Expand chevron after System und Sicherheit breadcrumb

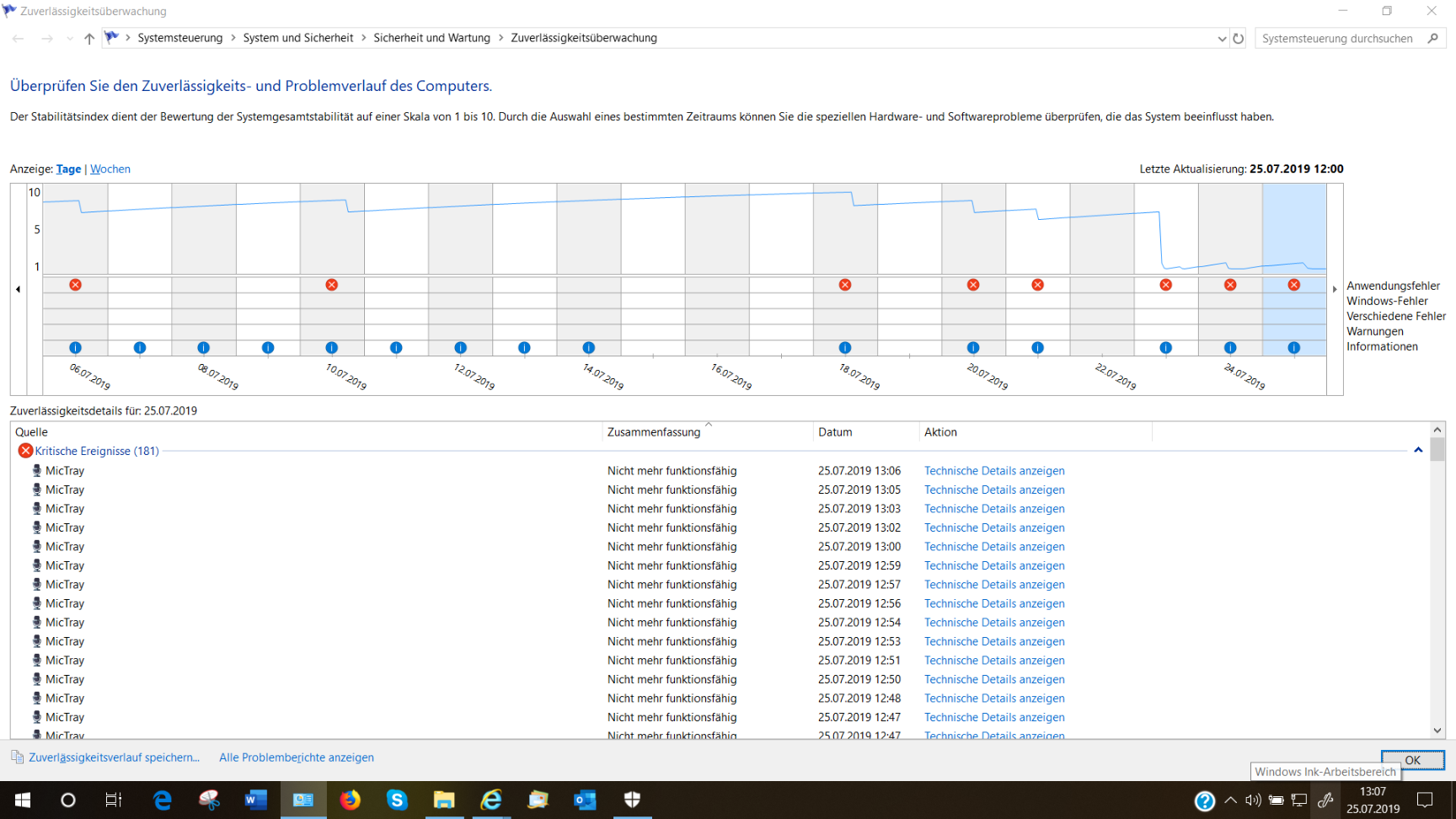tap(364, 38)
